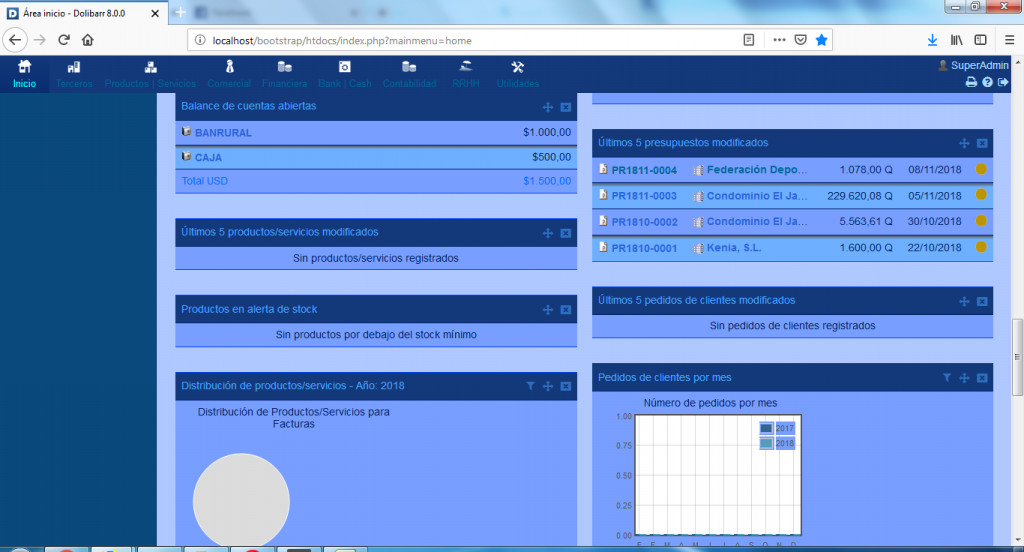Open third party Kenia, S.L.
This screenshot has height=552, width=1024.
pos(734,248)
